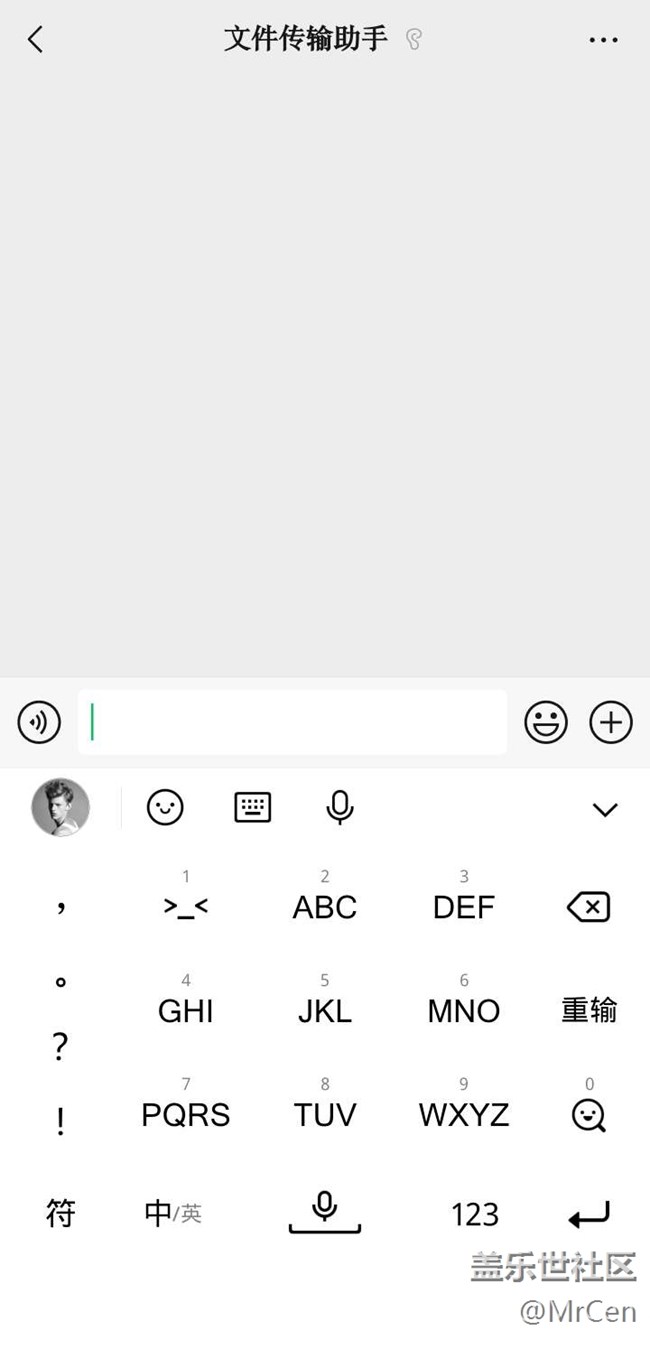Image resolution: width=650 pixels, height=1349 pixels.
Task: Open the keyboard layout switch icon
Action: (x=253, y=807)
